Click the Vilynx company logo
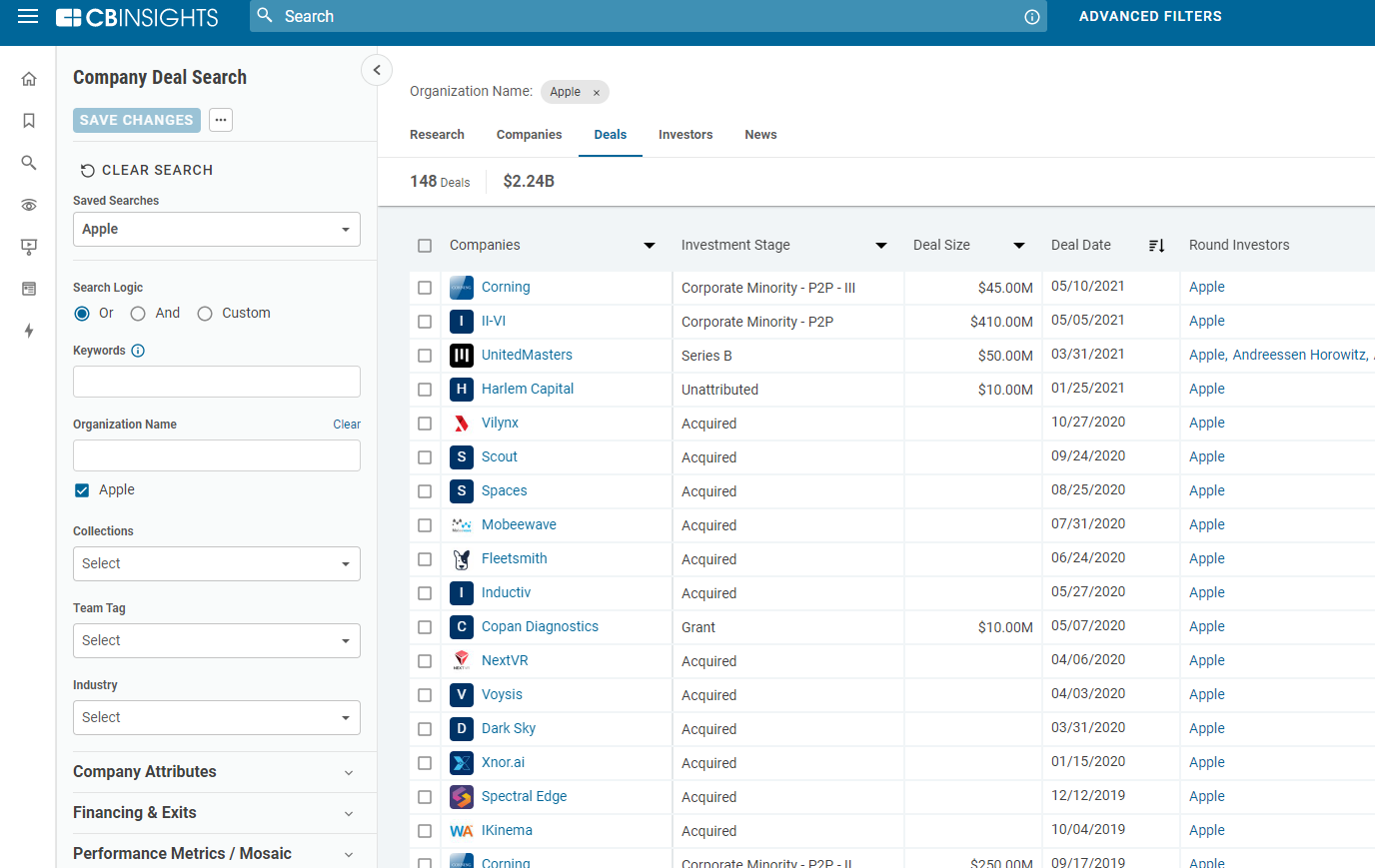Viewport: 1375px width, 868px height. click(x=462, y=424)
